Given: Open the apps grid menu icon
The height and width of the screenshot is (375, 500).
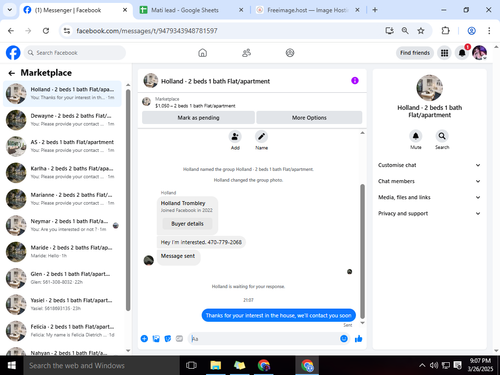Looking at the screenshot, I should [444, 53].
